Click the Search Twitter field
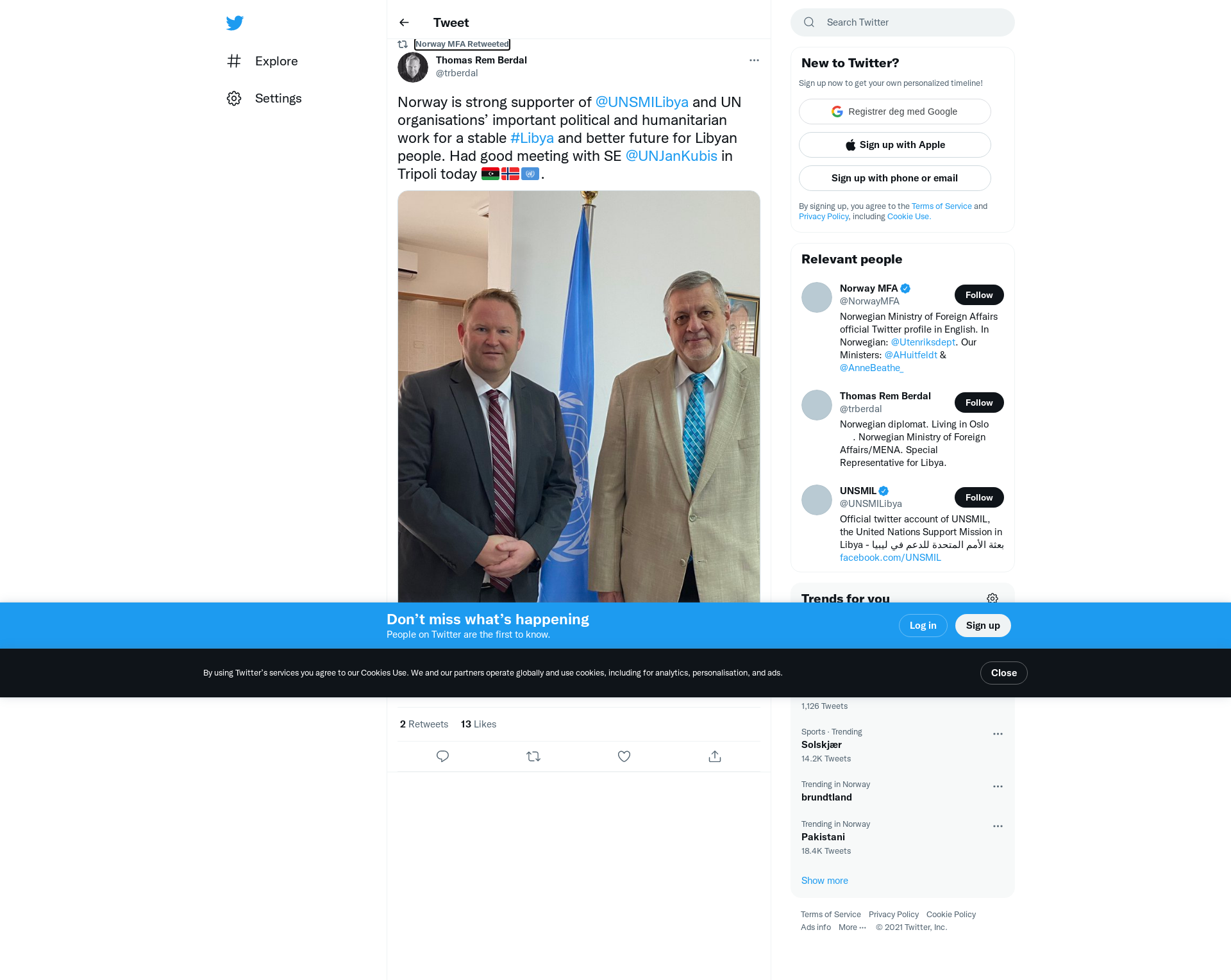1231x980 pixels. [903, 22]
